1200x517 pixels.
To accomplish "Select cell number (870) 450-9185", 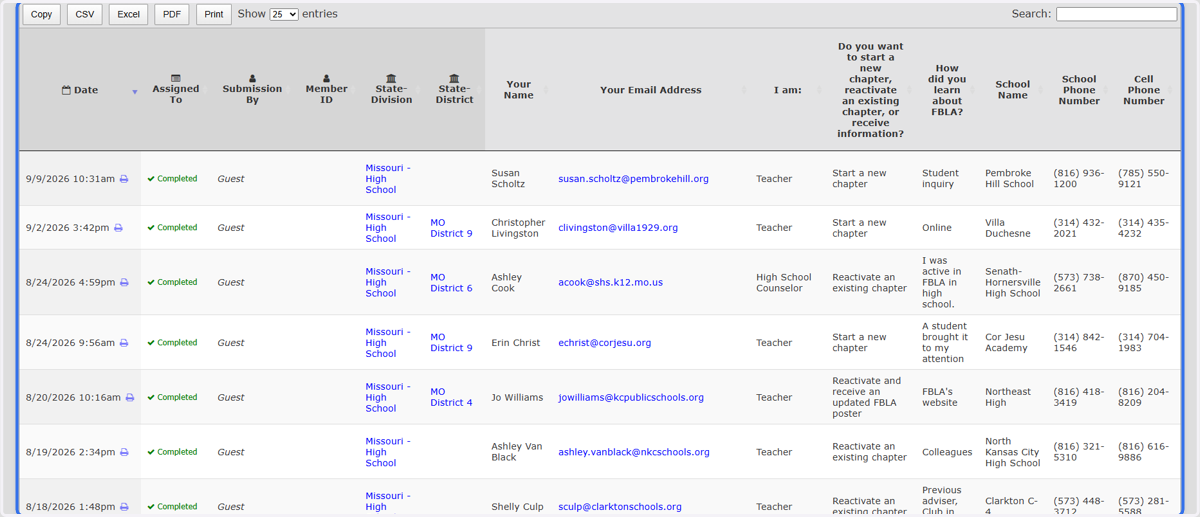I will pos(1143,283).
